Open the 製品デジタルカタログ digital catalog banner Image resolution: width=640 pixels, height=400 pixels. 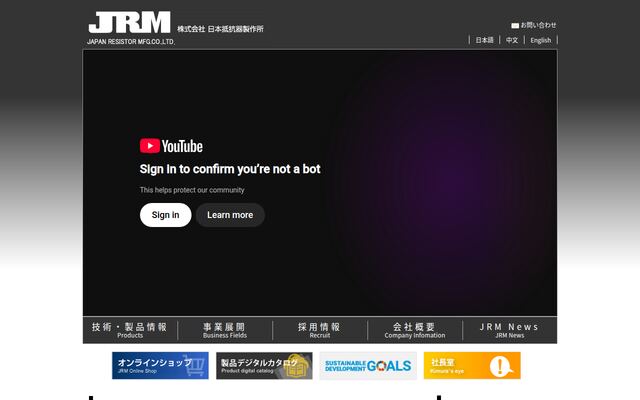click(264, 365)
